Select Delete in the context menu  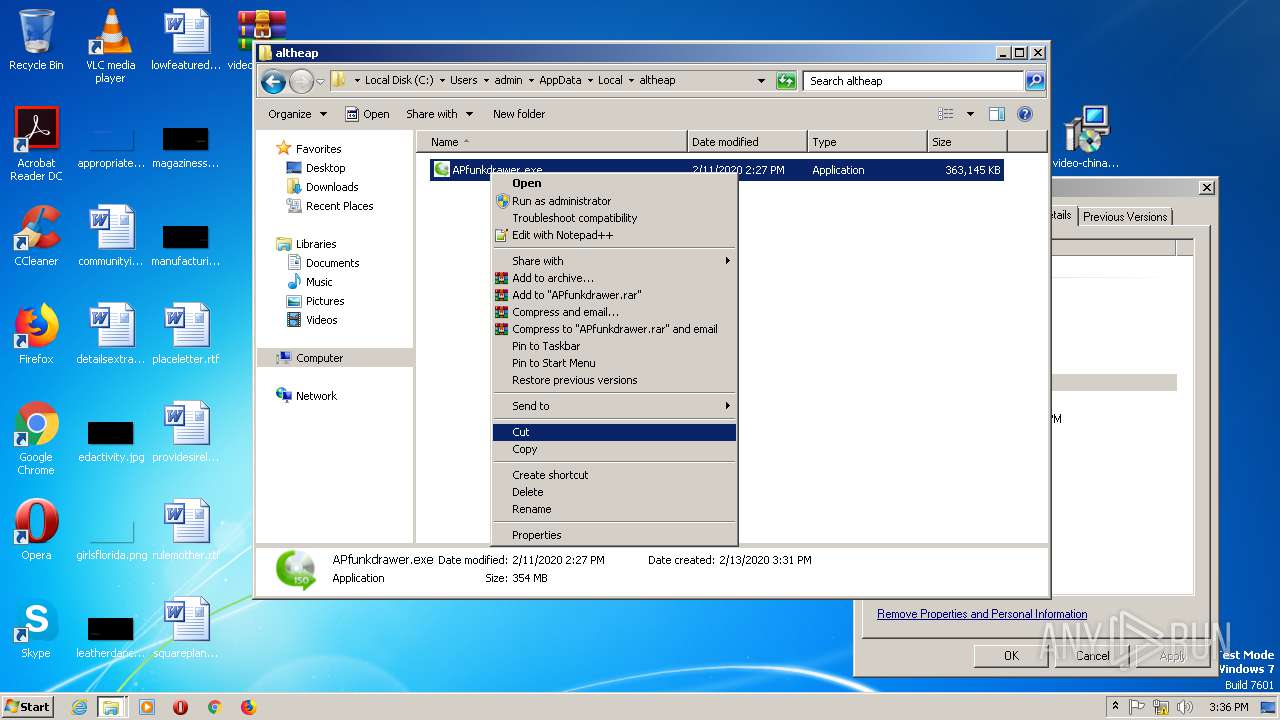(x=614, y=492)
